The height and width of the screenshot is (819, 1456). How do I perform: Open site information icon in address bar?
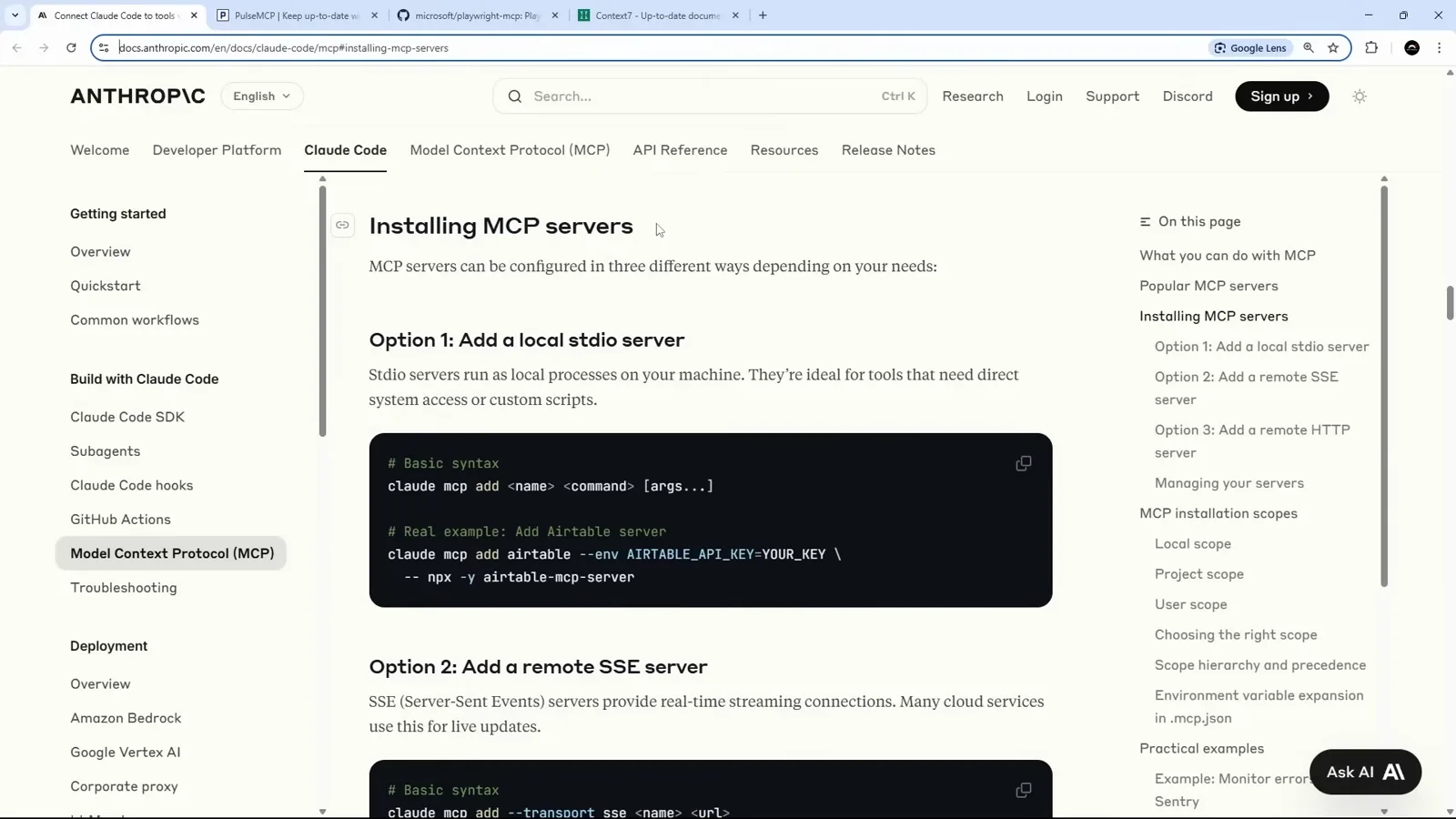click(104, 47)
